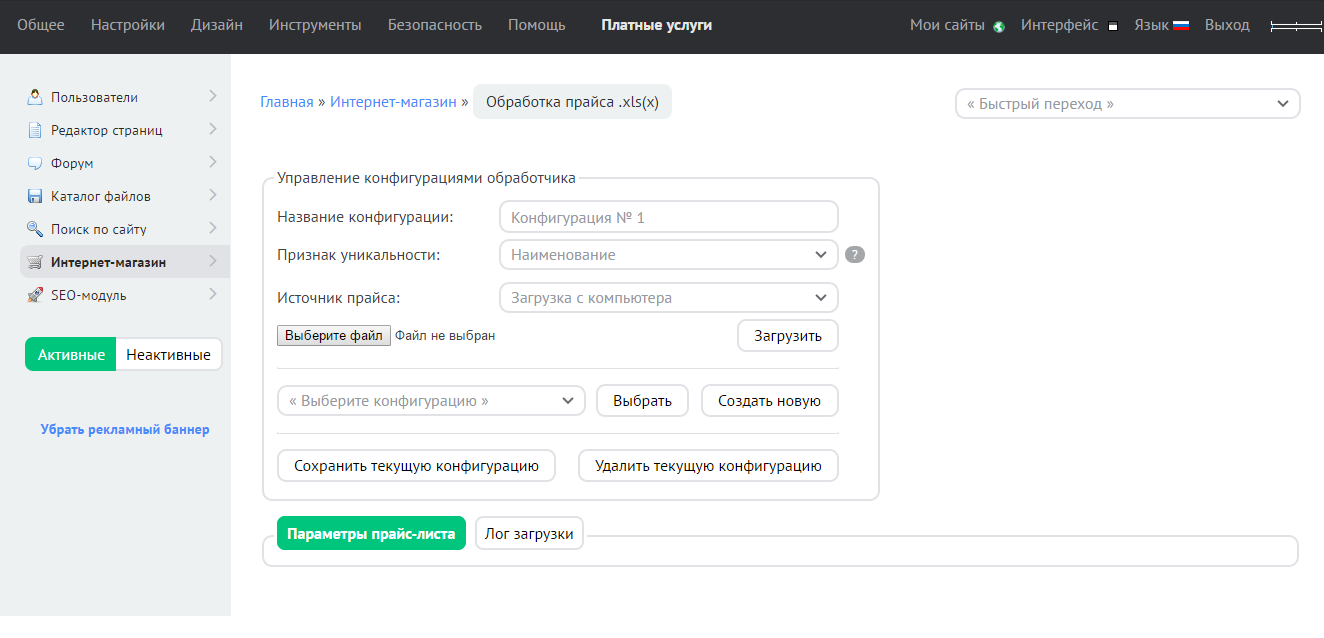
Task: Open the Источник прайса dropdown
Action: (x=668, y=298)
